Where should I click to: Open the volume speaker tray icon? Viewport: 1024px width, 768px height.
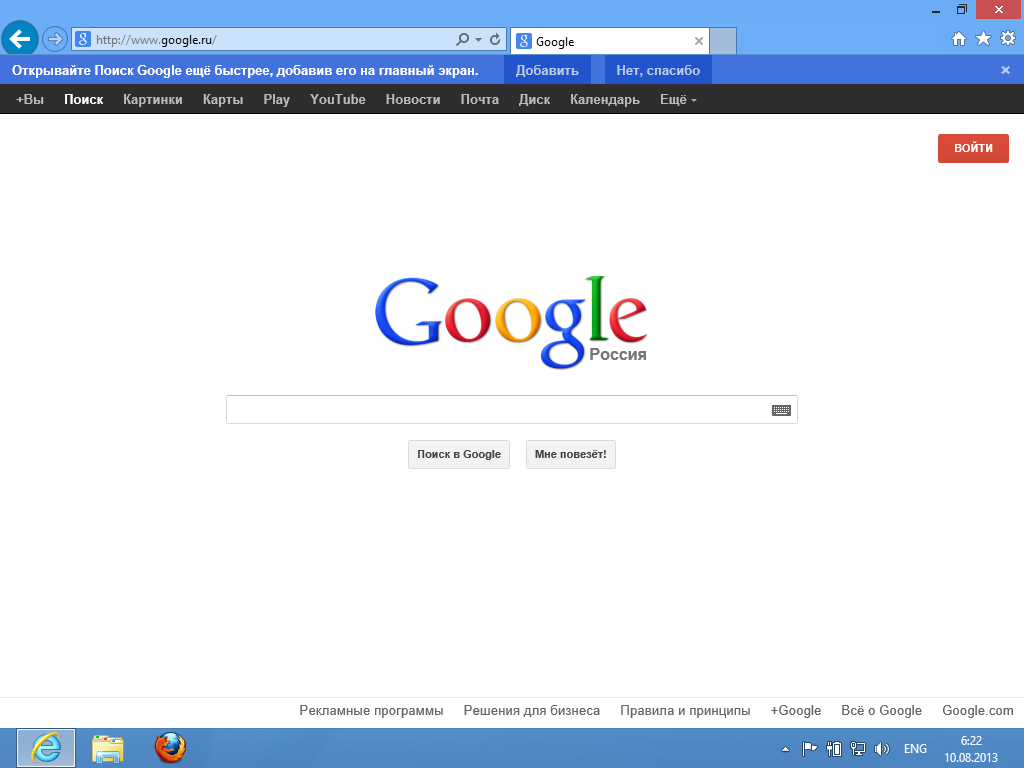coord(882,749)
